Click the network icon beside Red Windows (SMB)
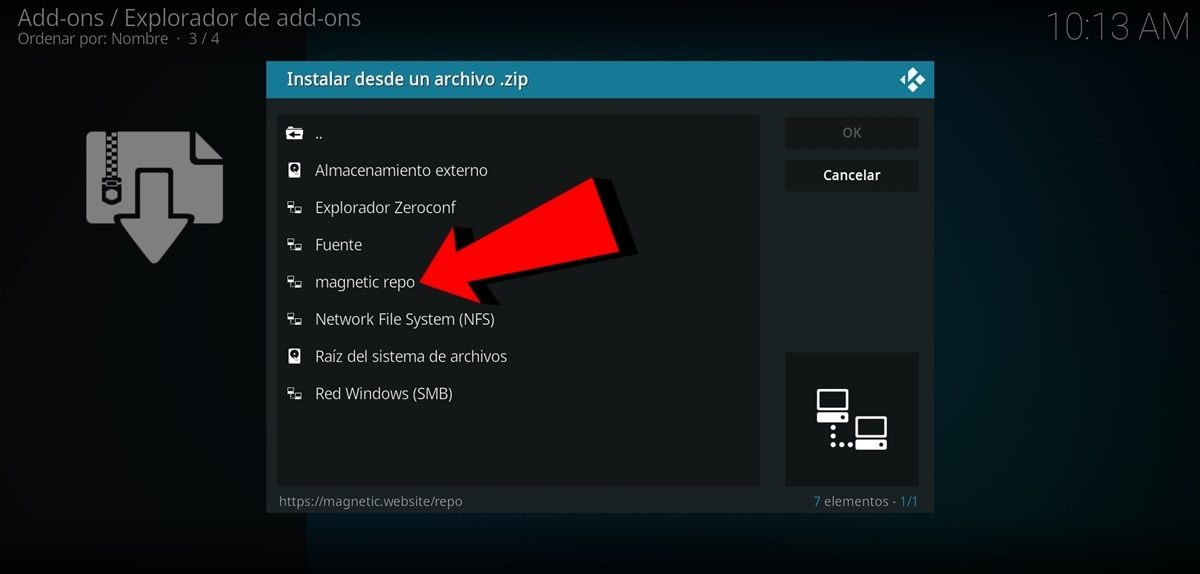 tap(294, 394)
